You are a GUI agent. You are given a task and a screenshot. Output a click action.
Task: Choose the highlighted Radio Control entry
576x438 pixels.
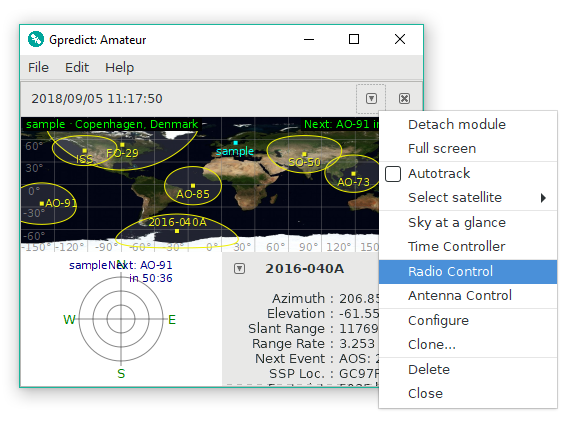point(468,272)
